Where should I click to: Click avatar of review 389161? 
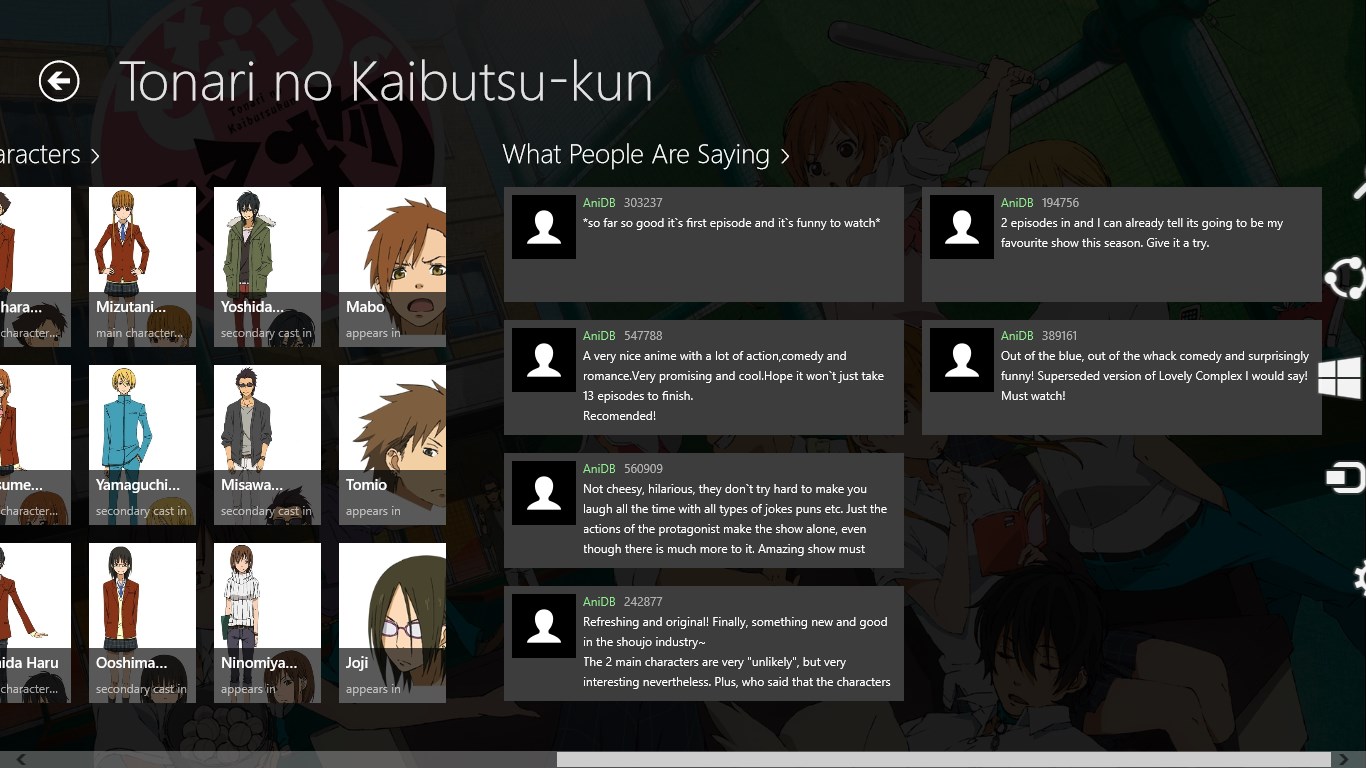[x=962, y=360]
